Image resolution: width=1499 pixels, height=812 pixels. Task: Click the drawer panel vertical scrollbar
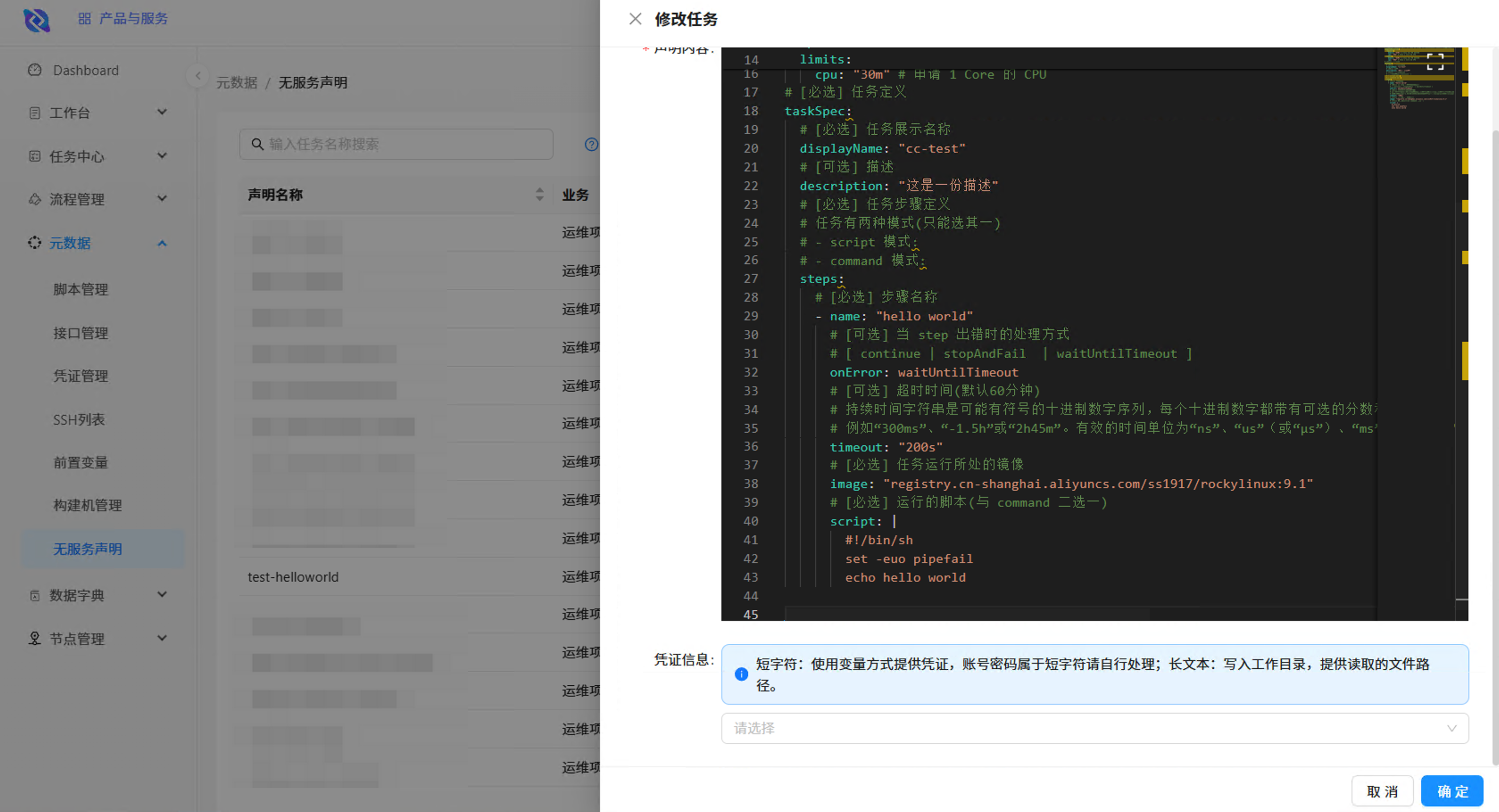[x=1495, y=448]
